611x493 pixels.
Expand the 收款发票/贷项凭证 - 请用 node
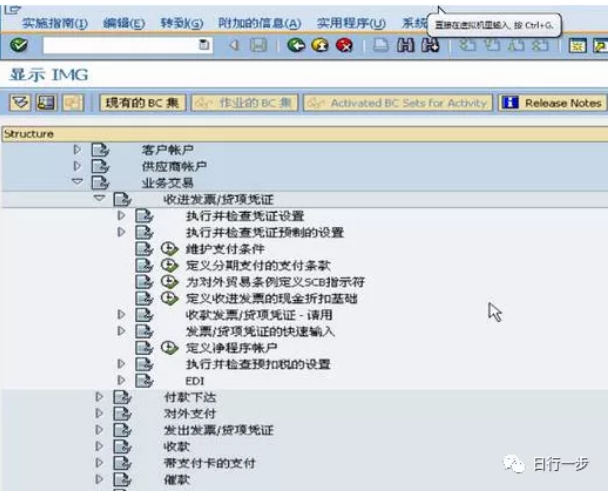tap(121, 314)
